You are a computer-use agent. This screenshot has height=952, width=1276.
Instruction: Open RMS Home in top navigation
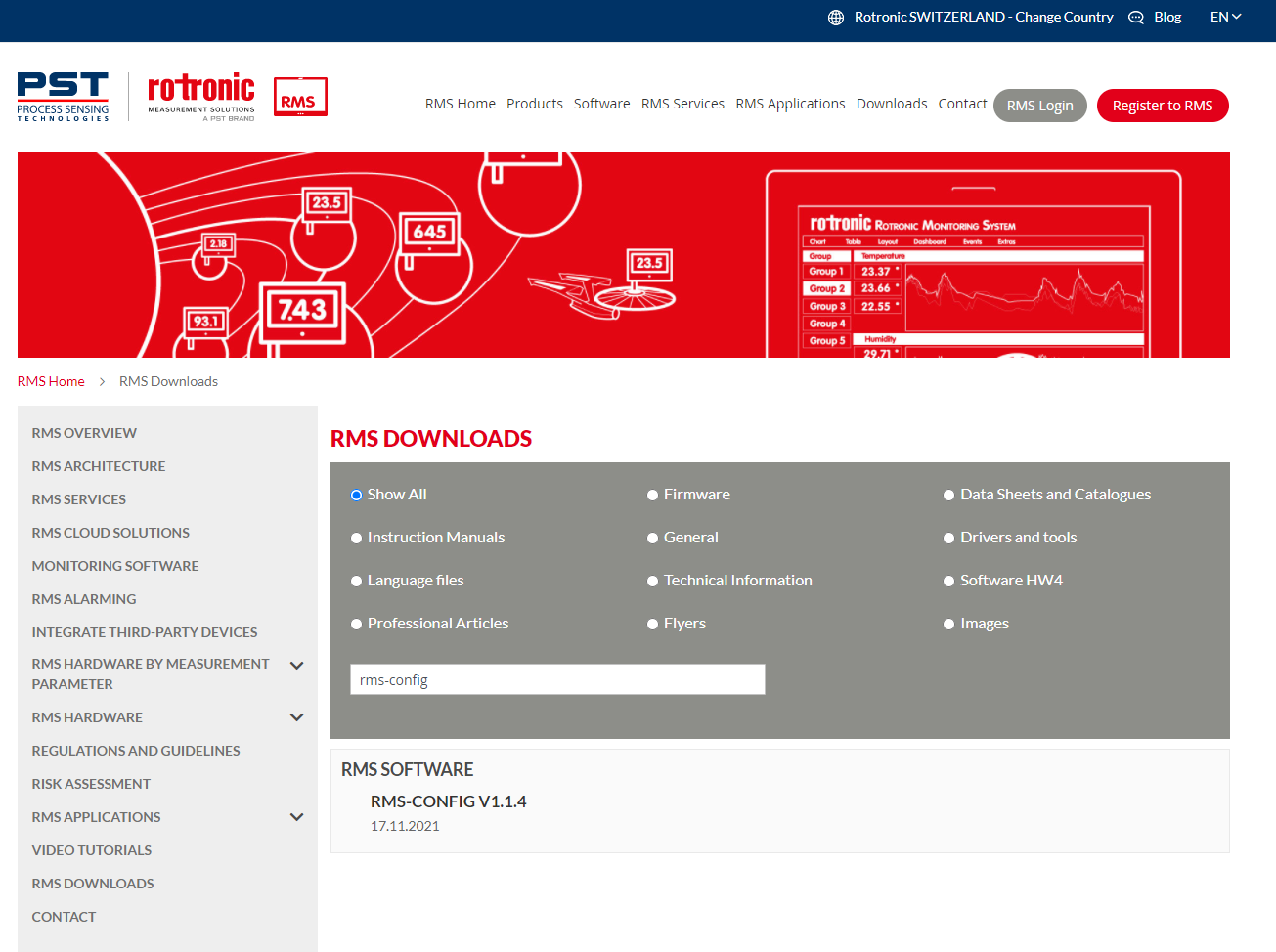461,104
